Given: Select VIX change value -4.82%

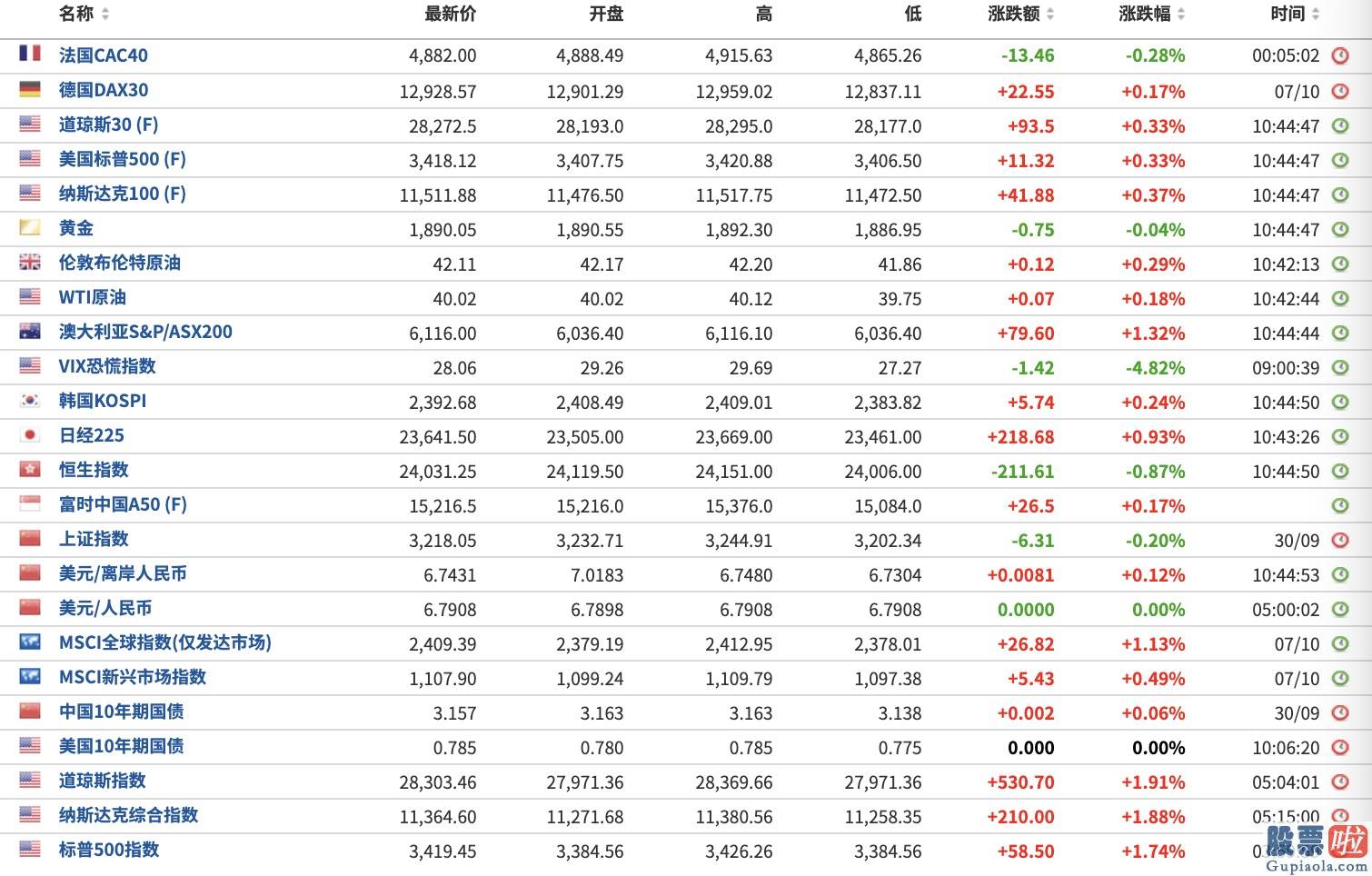Looking at the screenshot, I should tap(1156, 368).
